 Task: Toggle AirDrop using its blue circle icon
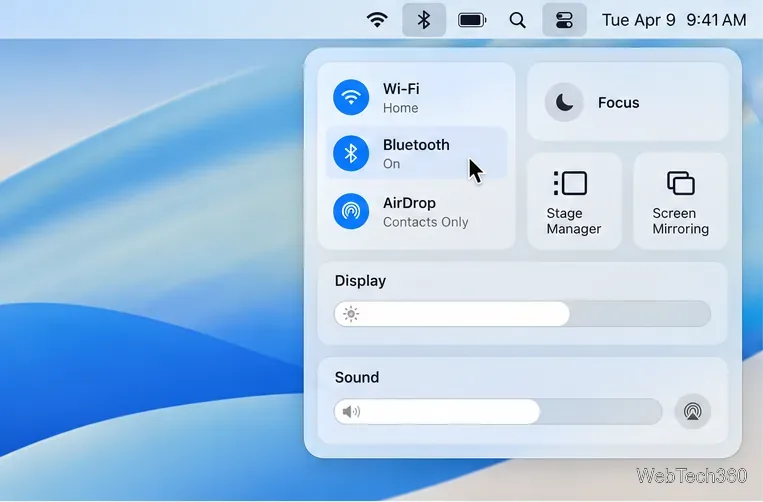point(351,211)
